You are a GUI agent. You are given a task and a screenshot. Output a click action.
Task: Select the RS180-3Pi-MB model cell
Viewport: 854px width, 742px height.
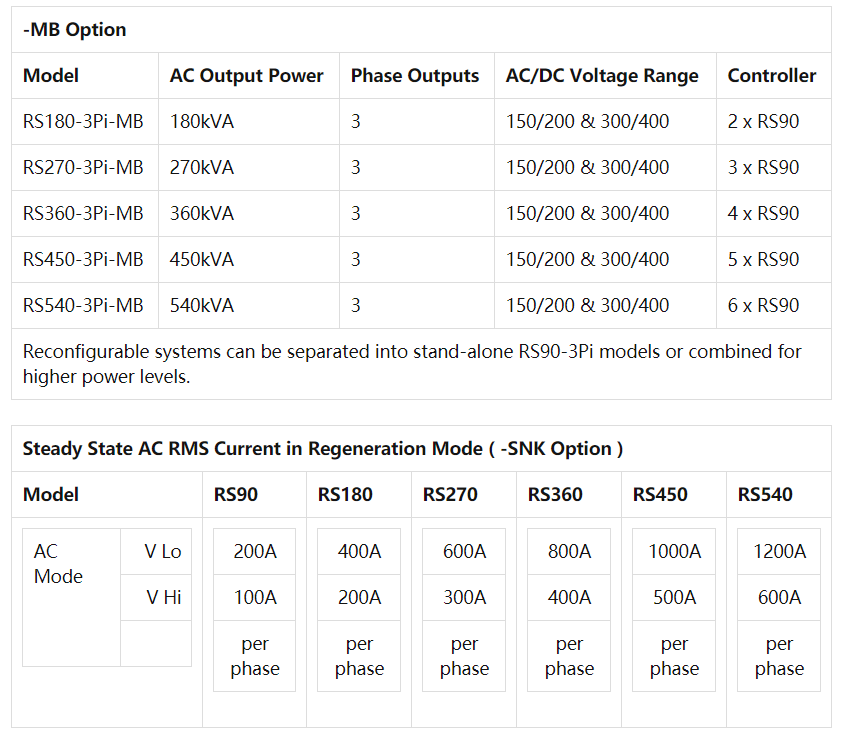point(83,122)
